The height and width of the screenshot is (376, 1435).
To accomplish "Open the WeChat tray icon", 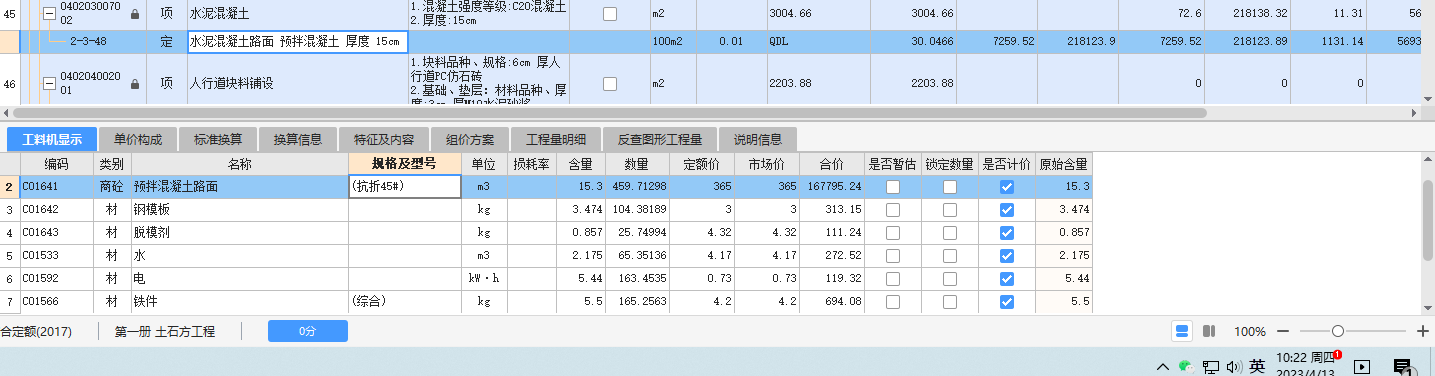I will click(1186, 367).
